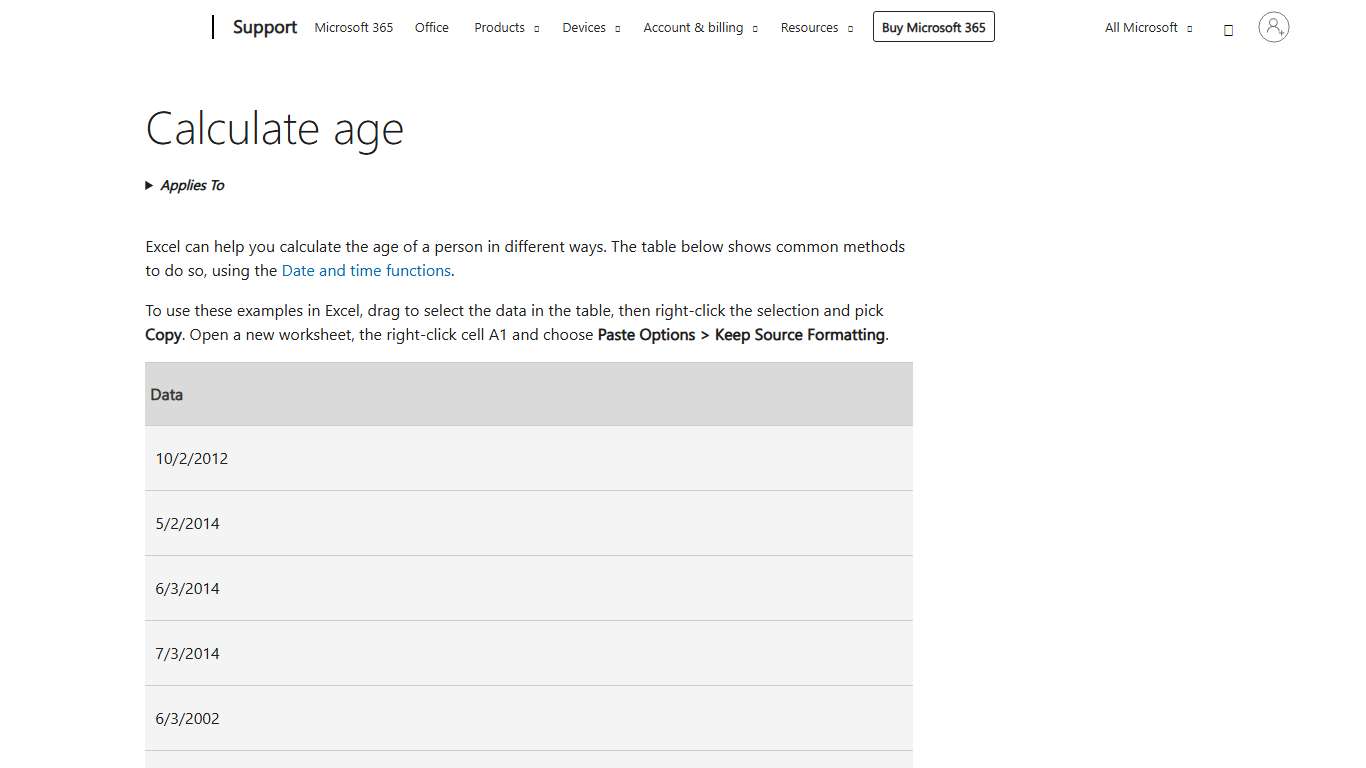Image resolution: width=1366 pixels, height=768 pixels.
Task: Open the account sign-in icon
Action: coord(1272,27)
